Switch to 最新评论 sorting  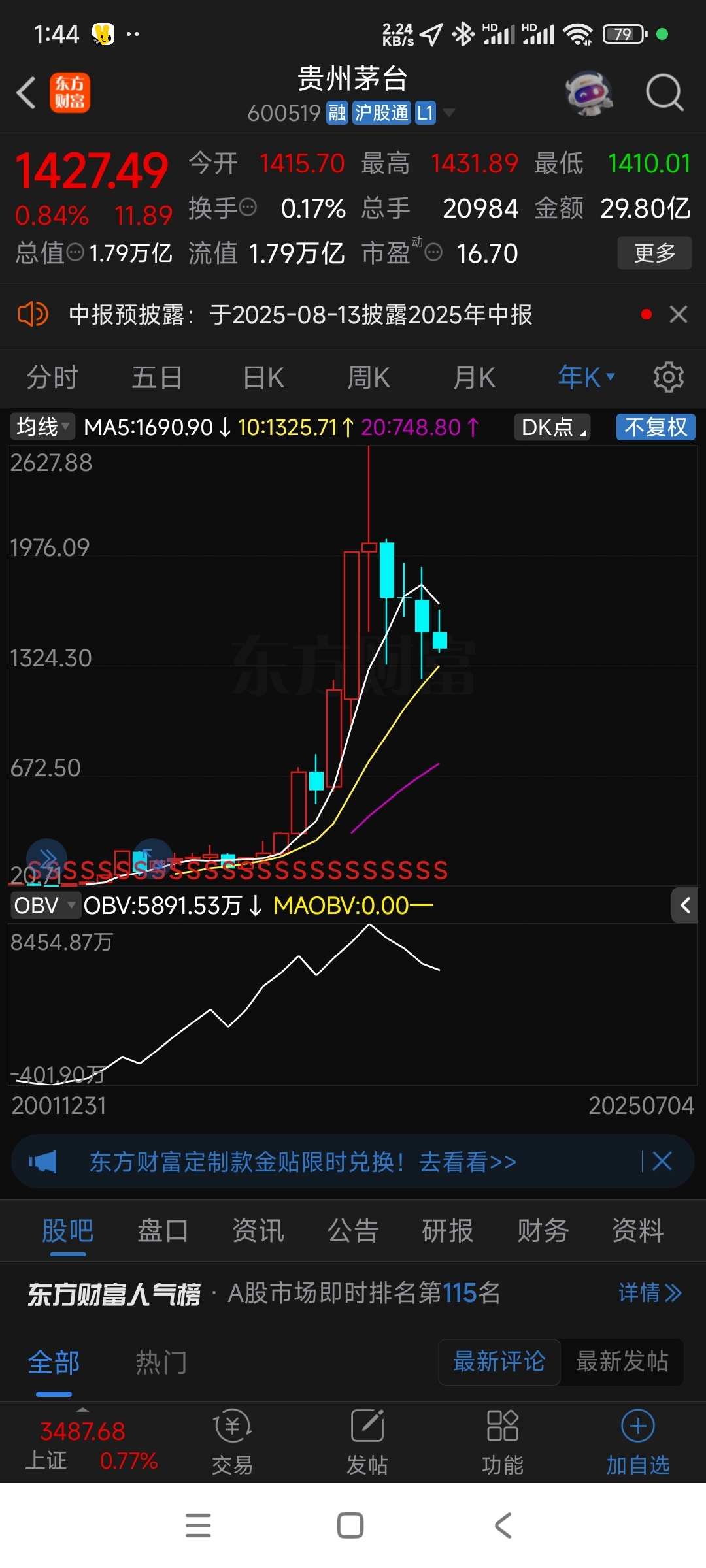tap(499, 1362)
